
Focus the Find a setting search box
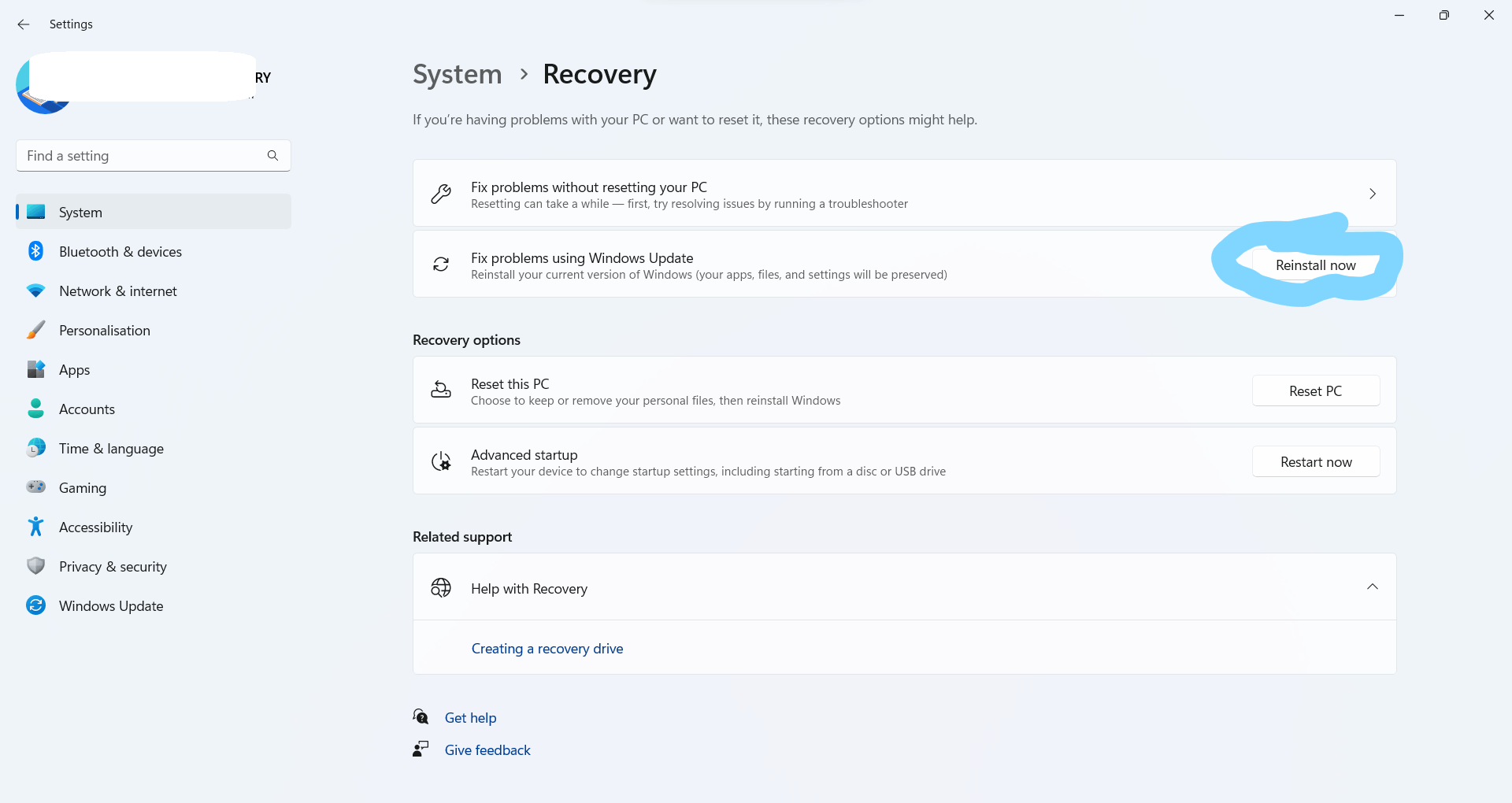pyautogui.click(x=154, y=156)
